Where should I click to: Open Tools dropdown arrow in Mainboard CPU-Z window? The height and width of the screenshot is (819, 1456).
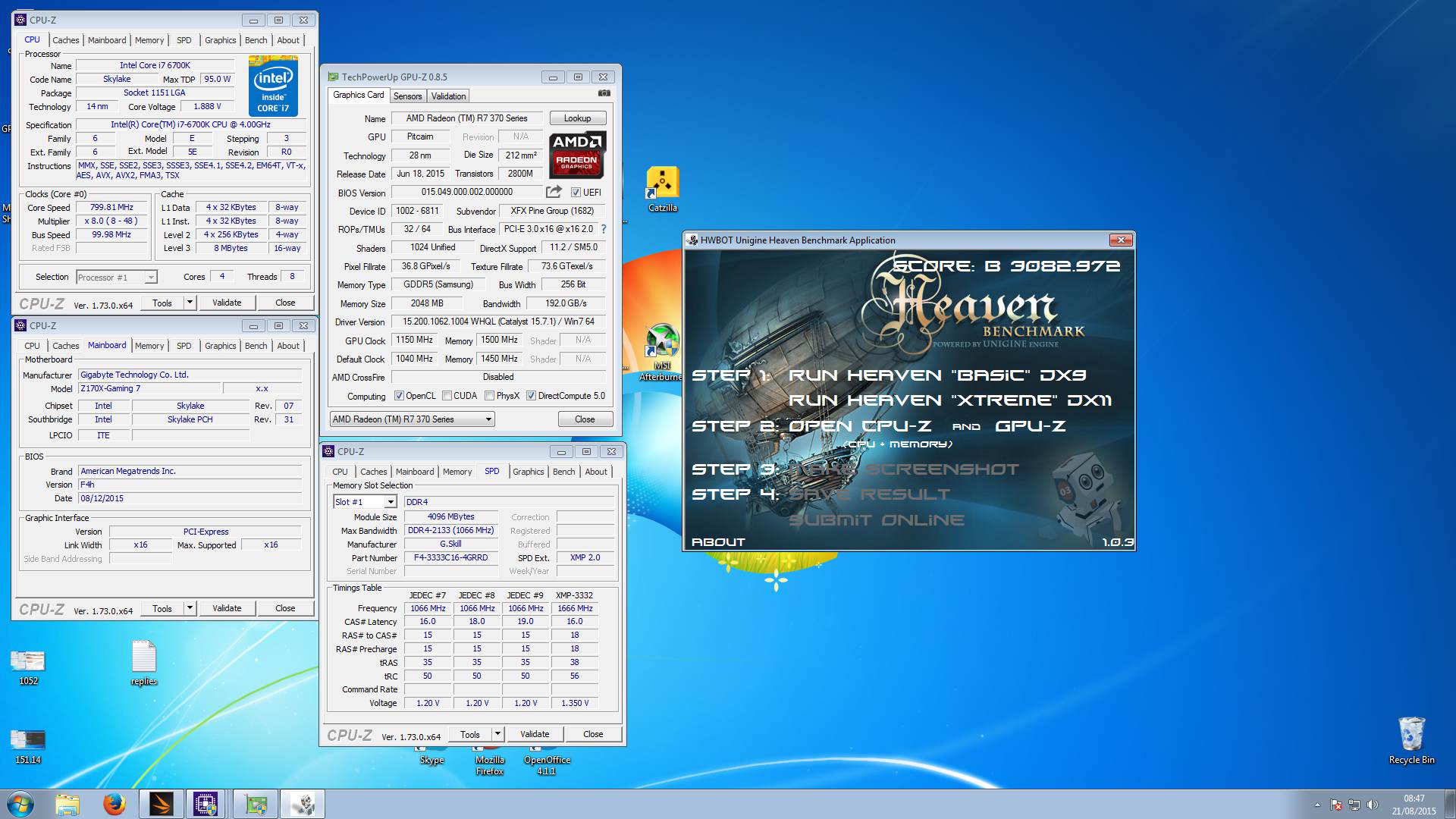190,608
